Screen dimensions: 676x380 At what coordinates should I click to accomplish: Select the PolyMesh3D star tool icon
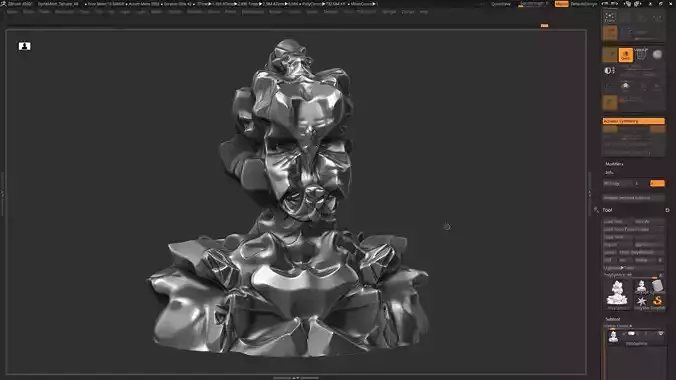pyautogui.click(x=642, y=301)
